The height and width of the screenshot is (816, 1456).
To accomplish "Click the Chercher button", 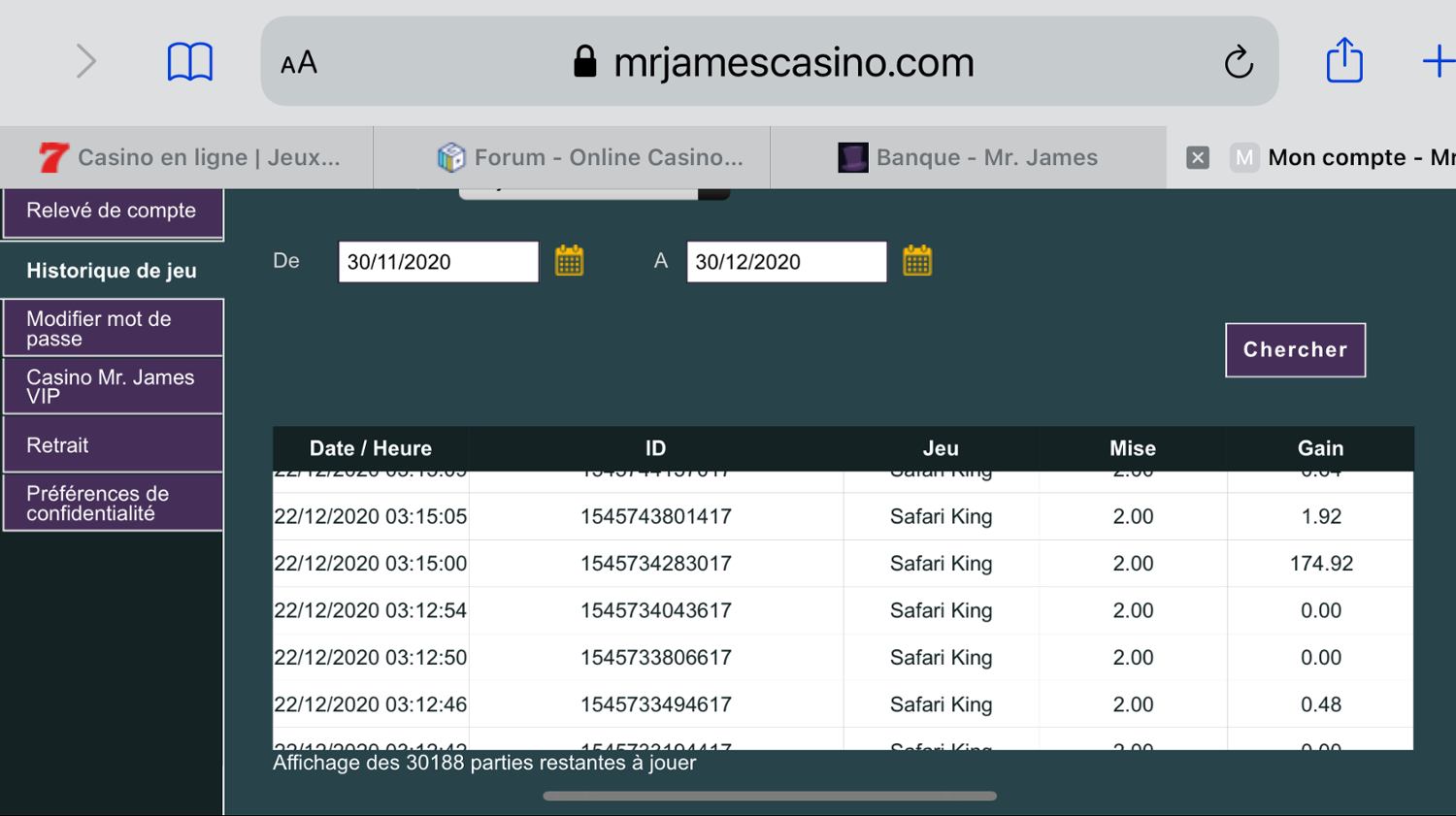I will point(1295,349).
